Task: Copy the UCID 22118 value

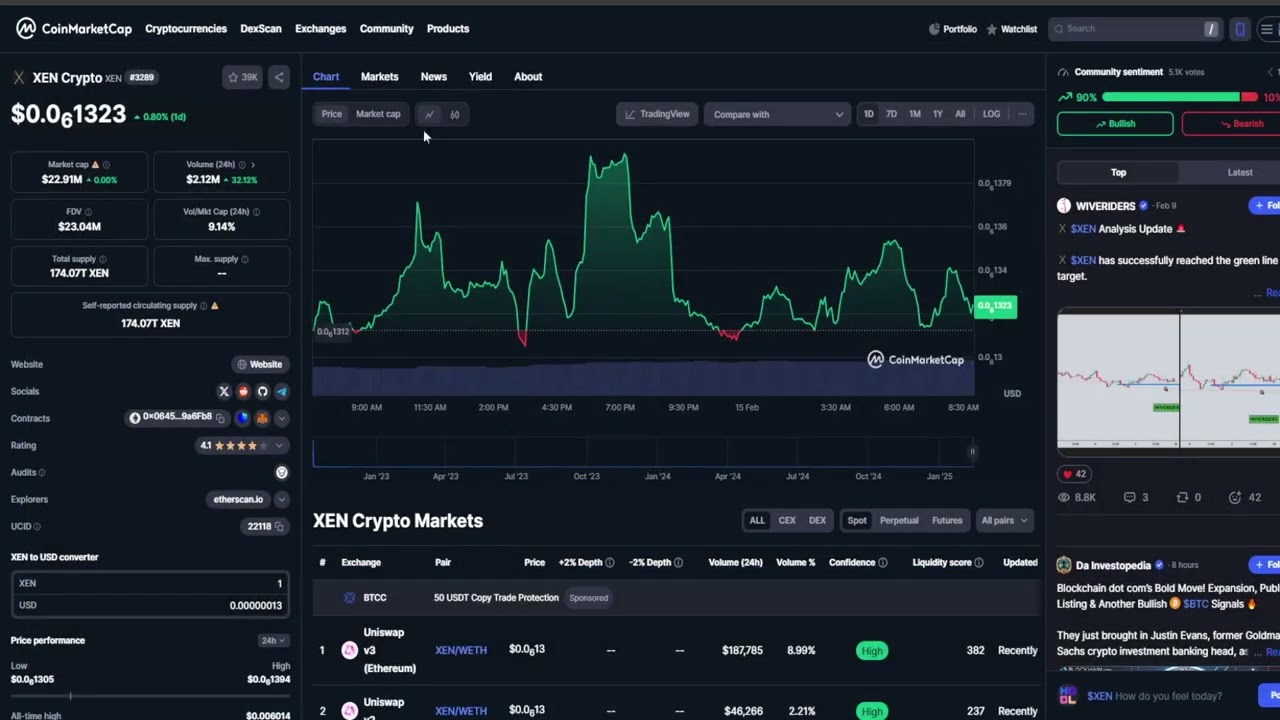Action: 280,526
